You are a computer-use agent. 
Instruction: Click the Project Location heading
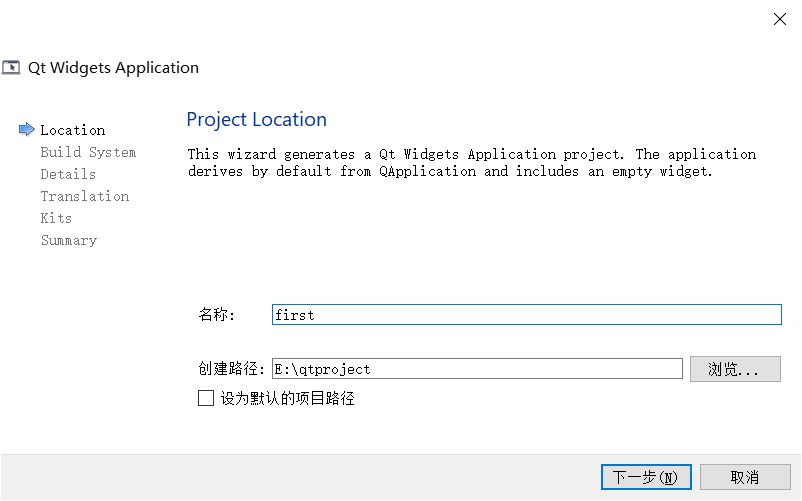tap(256, 120)
